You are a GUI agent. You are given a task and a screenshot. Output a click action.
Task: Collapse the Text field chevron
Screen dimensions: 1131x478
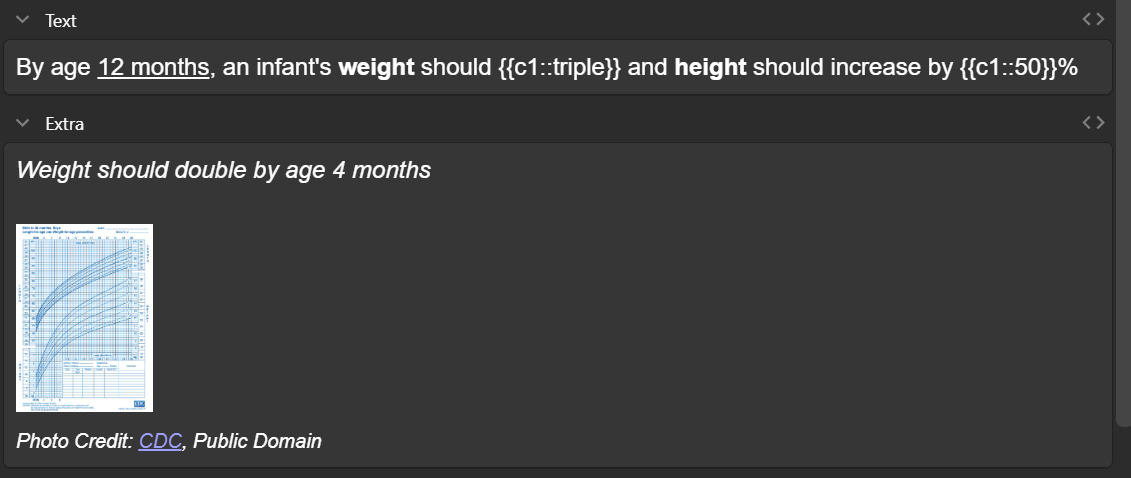[x=23, y=20]
